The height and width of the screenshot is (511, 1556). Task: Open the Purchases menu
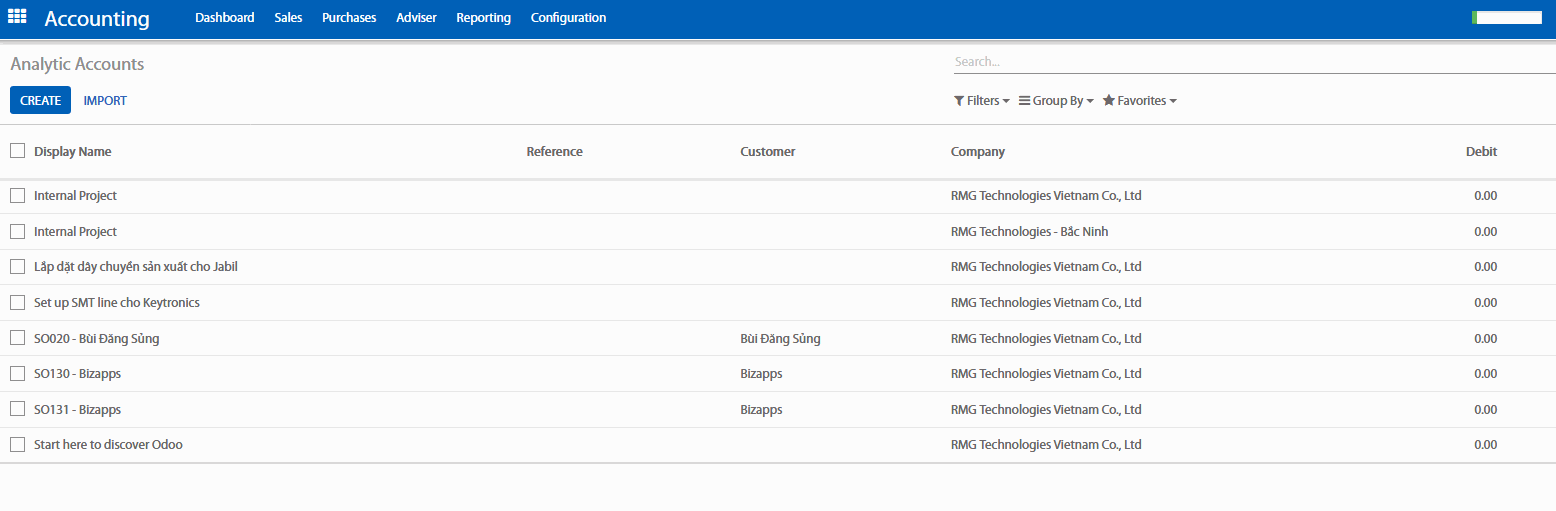pyautogui.click(x=349, y=18)
